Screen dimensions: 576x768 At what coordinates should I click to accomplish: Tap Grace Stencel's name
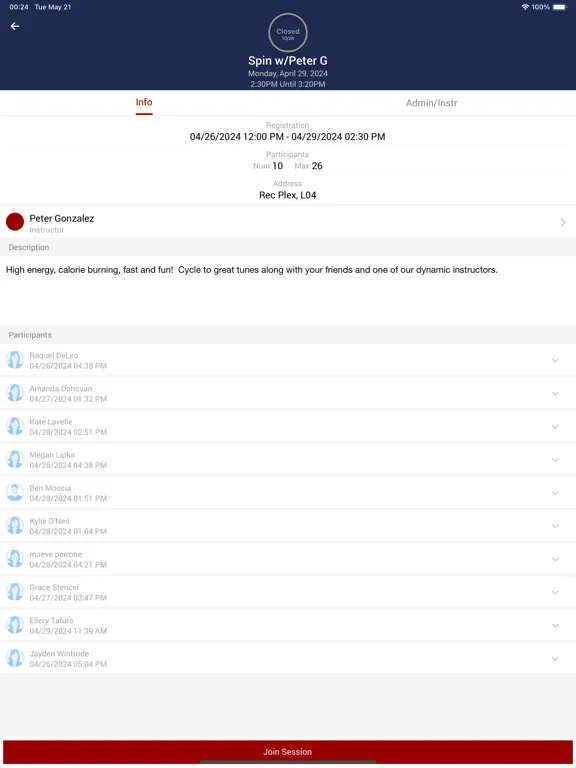tap(54, 587)
